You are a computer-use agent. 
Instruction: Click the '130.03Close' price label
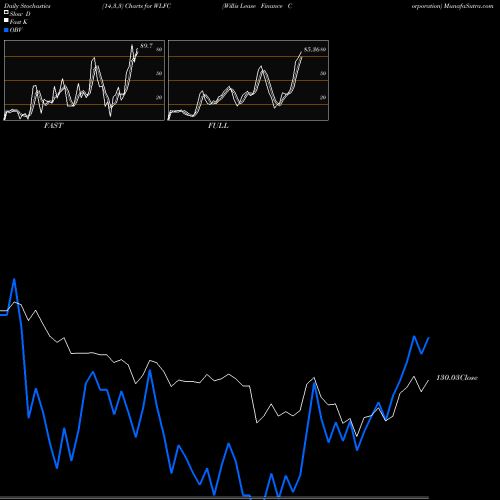tap(457, 378)
